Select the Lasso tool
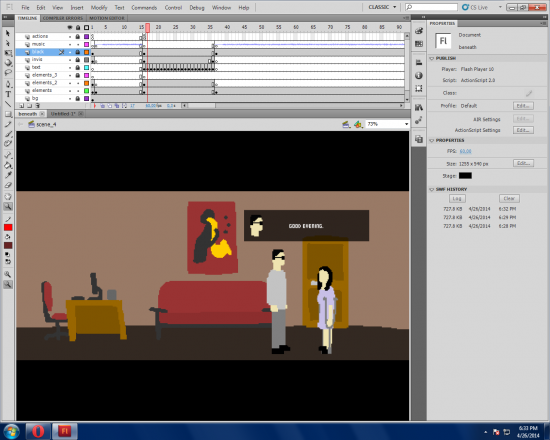 click(x=8, y=73)
